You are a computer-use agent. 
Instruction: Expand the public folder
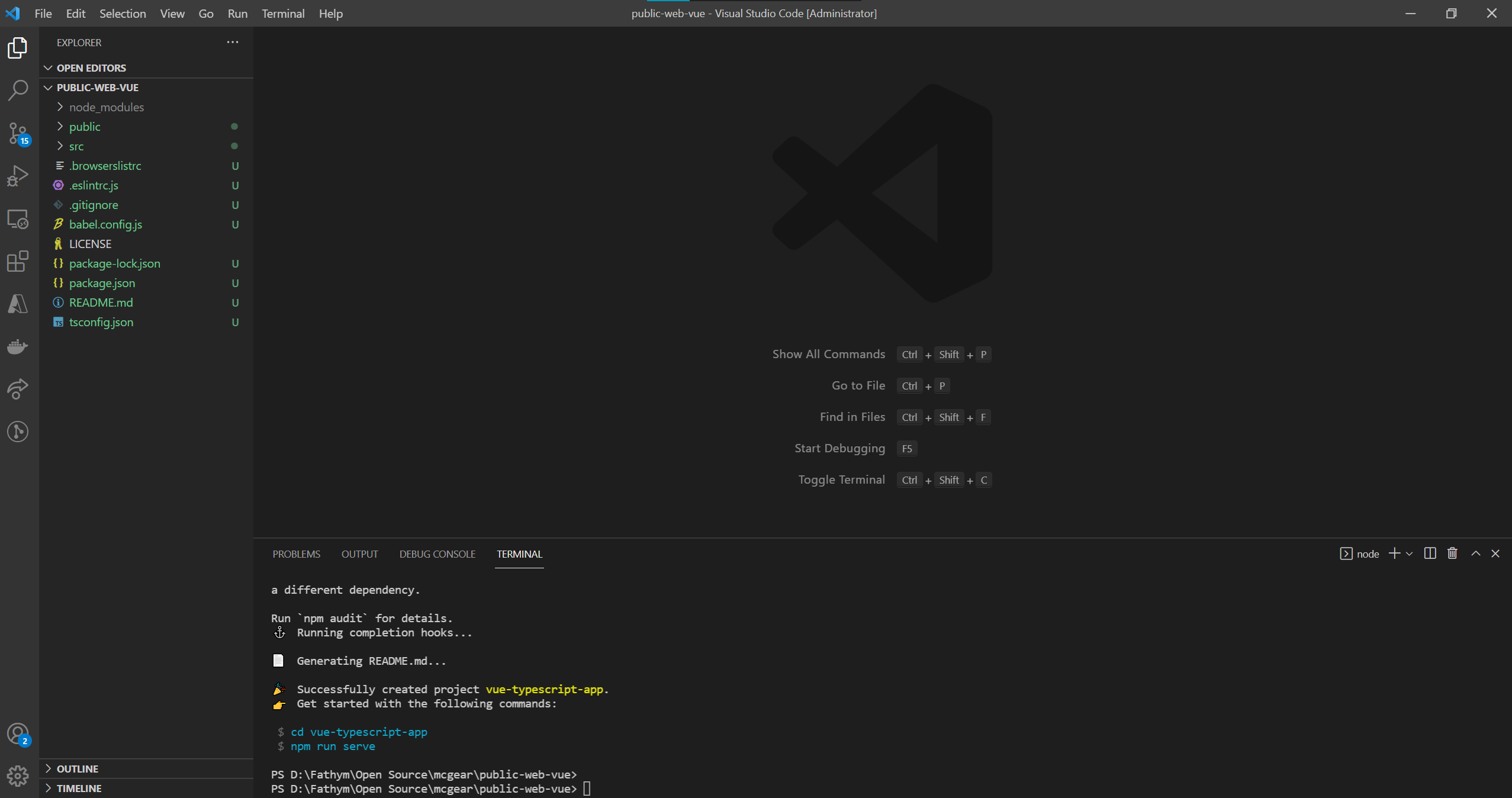click(146, 127)
